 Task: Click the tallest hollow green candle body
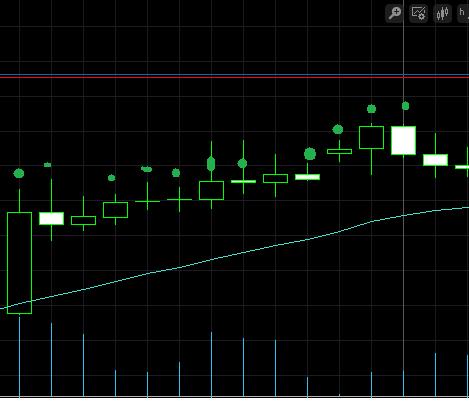click(19, 263)
